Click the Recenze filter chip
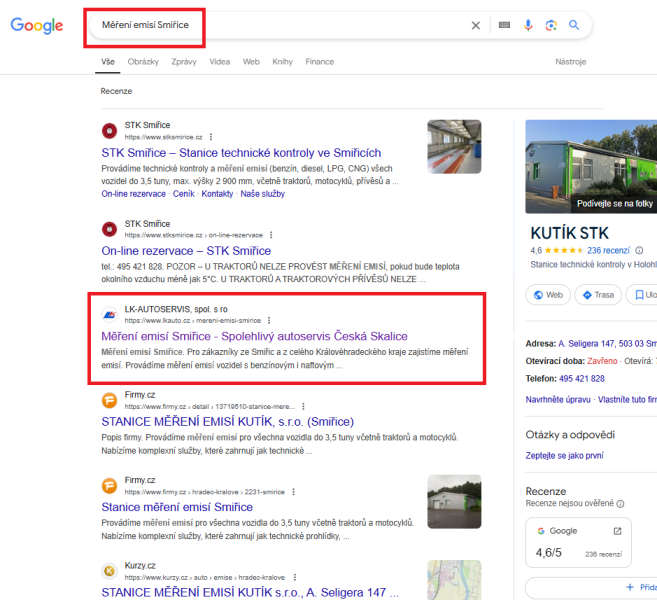Screen dimensions: 657x600 [x=116, y=91]
